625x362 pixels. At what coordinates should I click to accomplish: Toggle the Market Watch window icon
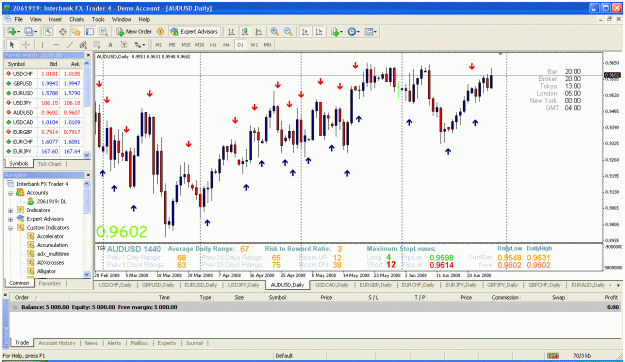pyautogui.click(x=49, y=31)
